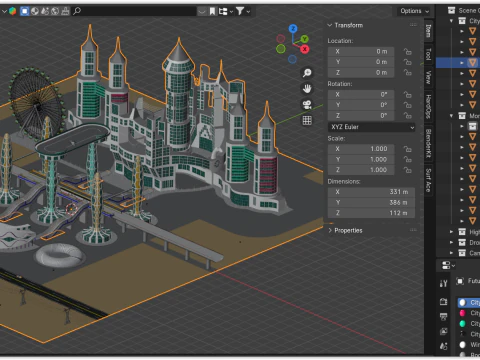Open the categories hierarchy icon
480x360 pixels.
[x=223, y=11]
